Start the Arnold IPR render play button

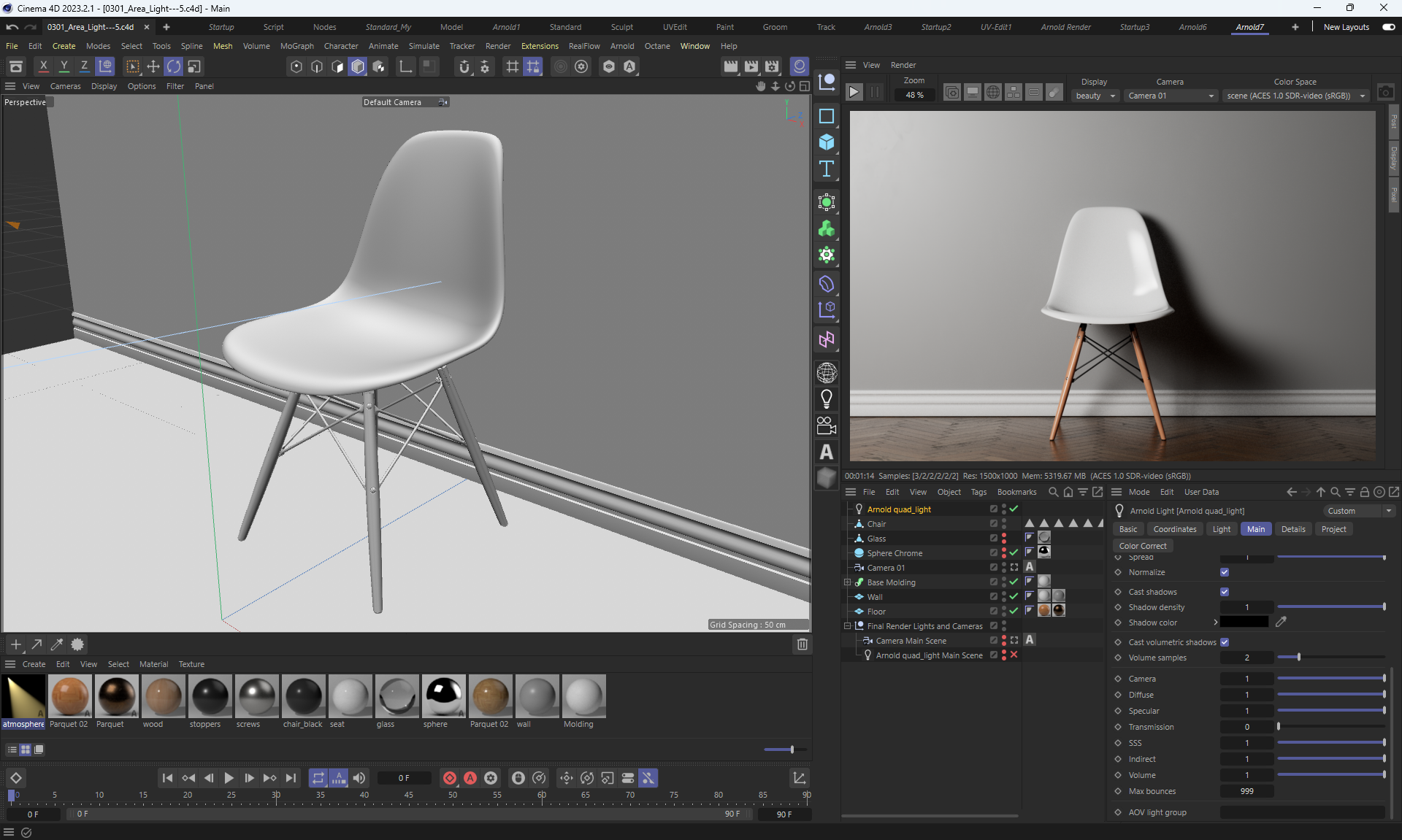point(854,93)
